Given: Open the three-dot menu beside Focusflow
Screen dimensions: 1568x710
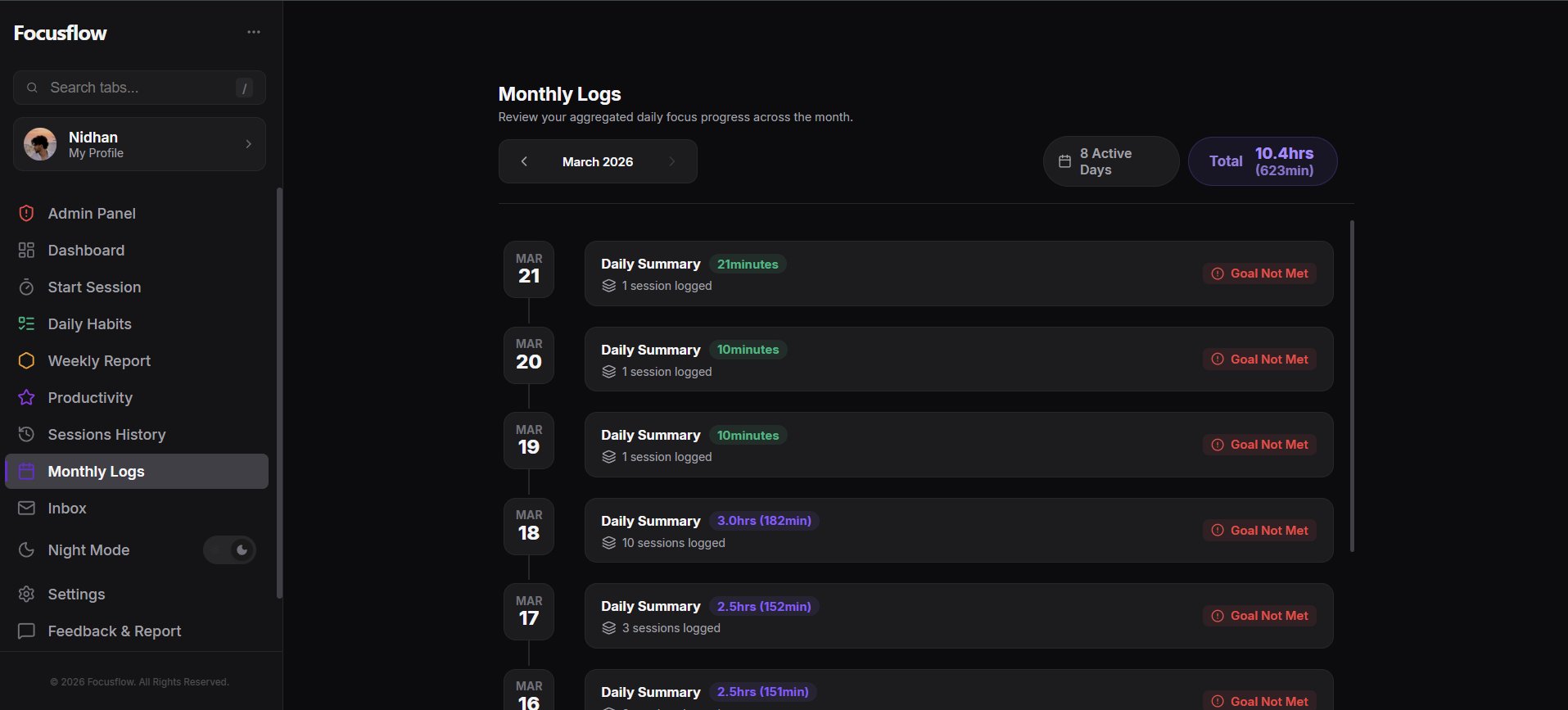Looking at the screenshot, I should (254, 32).
